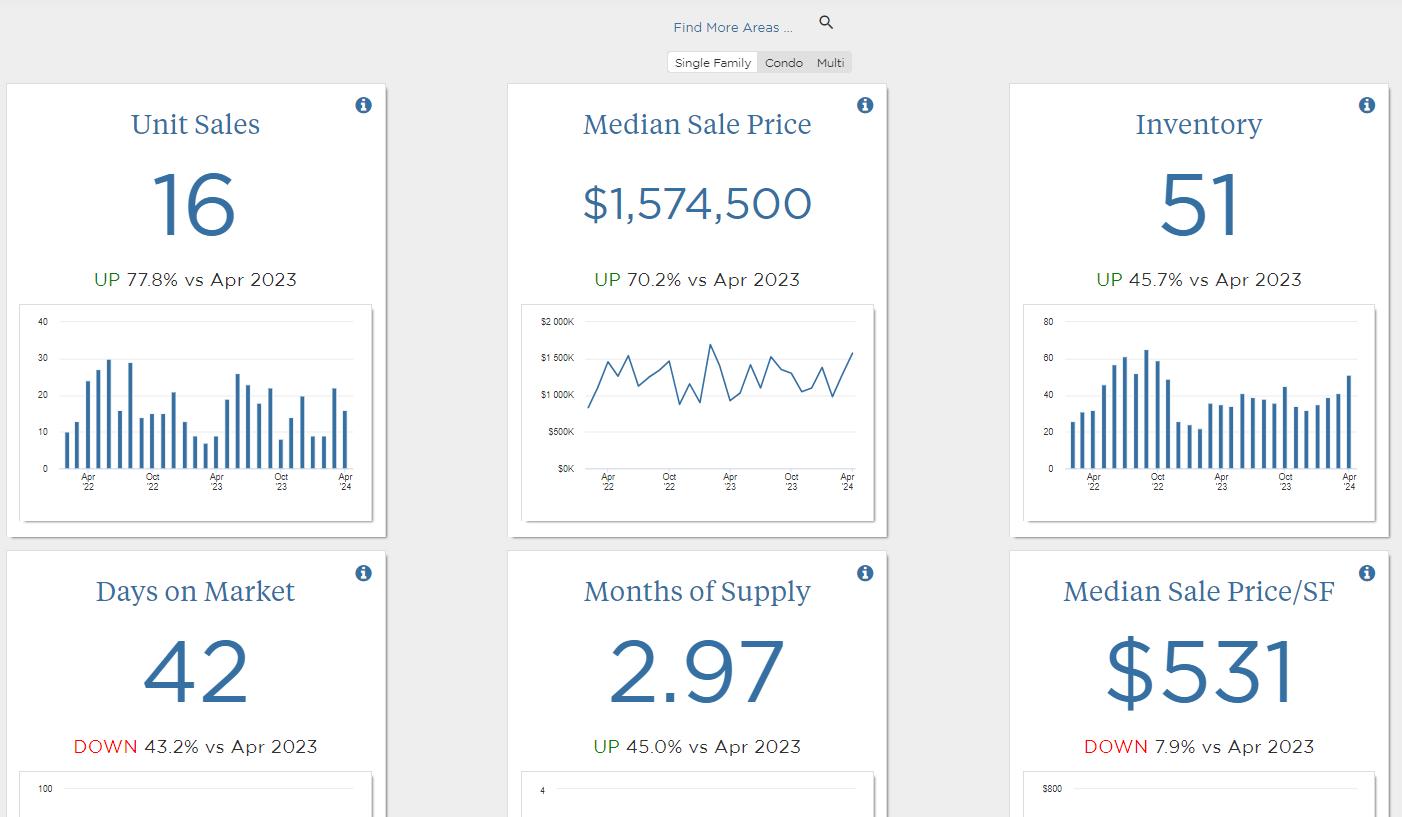Click the Median Sale Price line chart
Viewport: 1402px width, 817px height.
pos(698,413)
